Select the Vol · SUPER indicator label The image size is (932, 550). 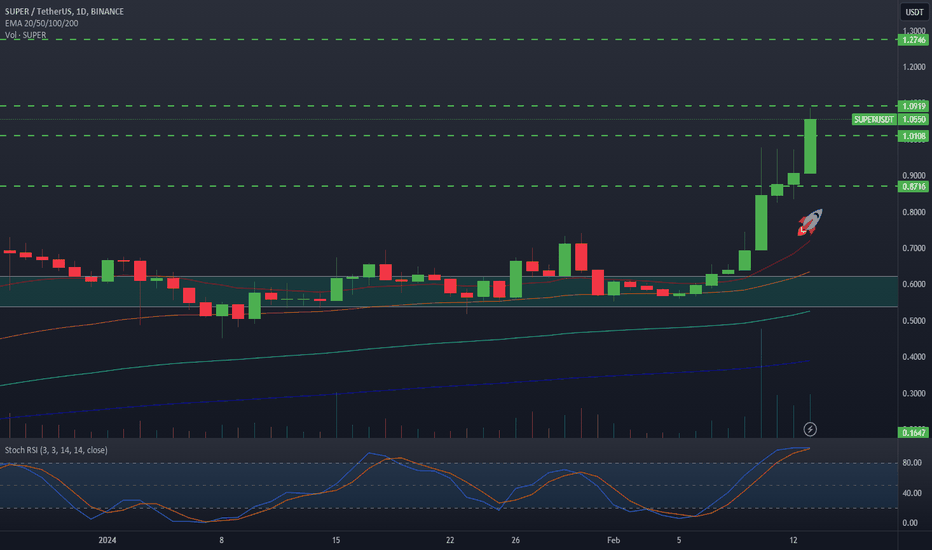[26, 35]
